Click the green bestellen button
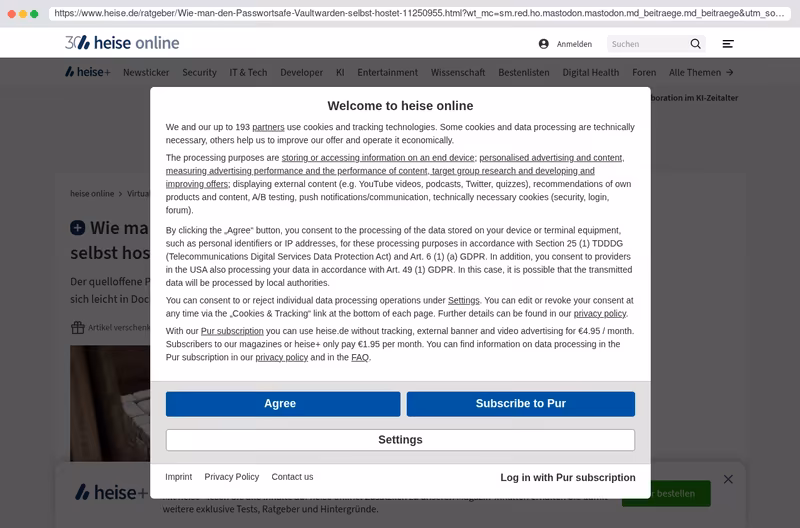The width and height of the screenshot is (800, 528). pyautogui.click(x=666, y=493)
